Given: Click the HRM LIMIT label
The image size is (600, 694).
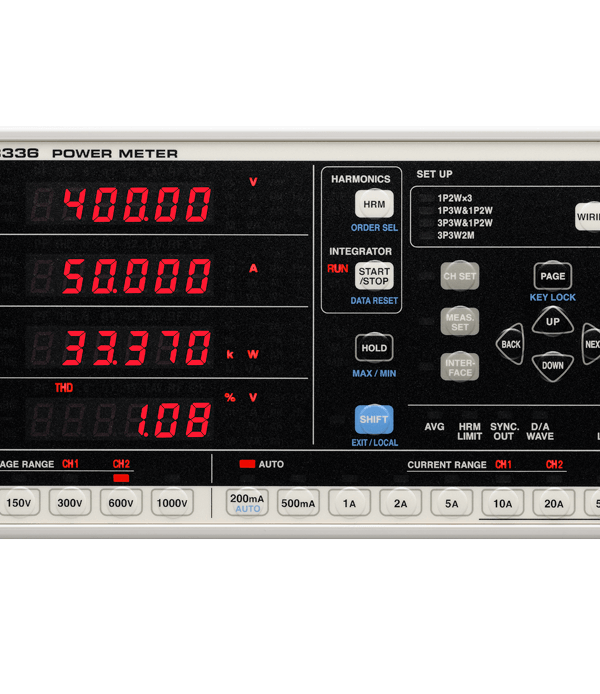Looking at the screenshot, I should tap(469, 432).
